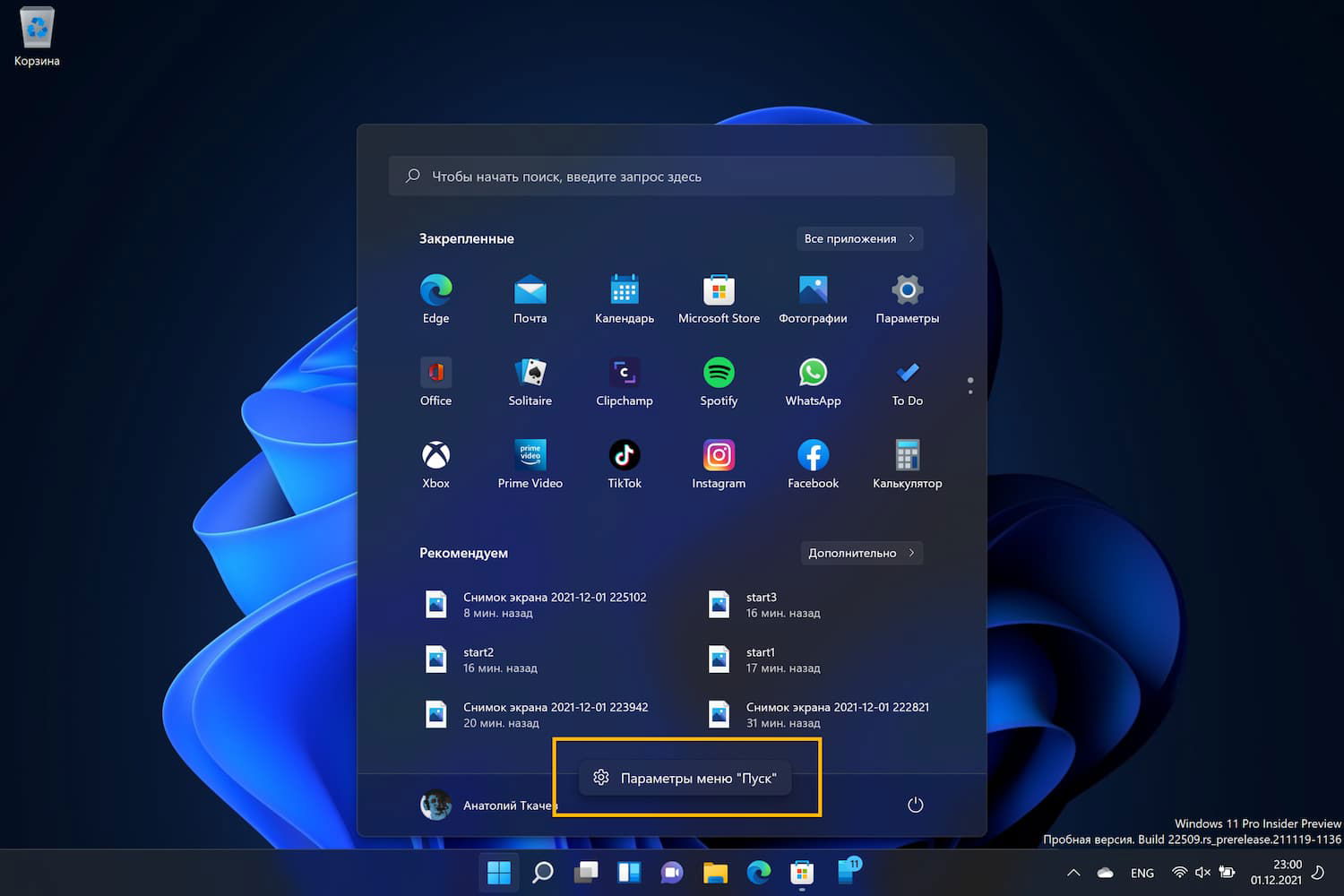
Task: Open File Explorer from the taskbar
Action: click(715, 872)
